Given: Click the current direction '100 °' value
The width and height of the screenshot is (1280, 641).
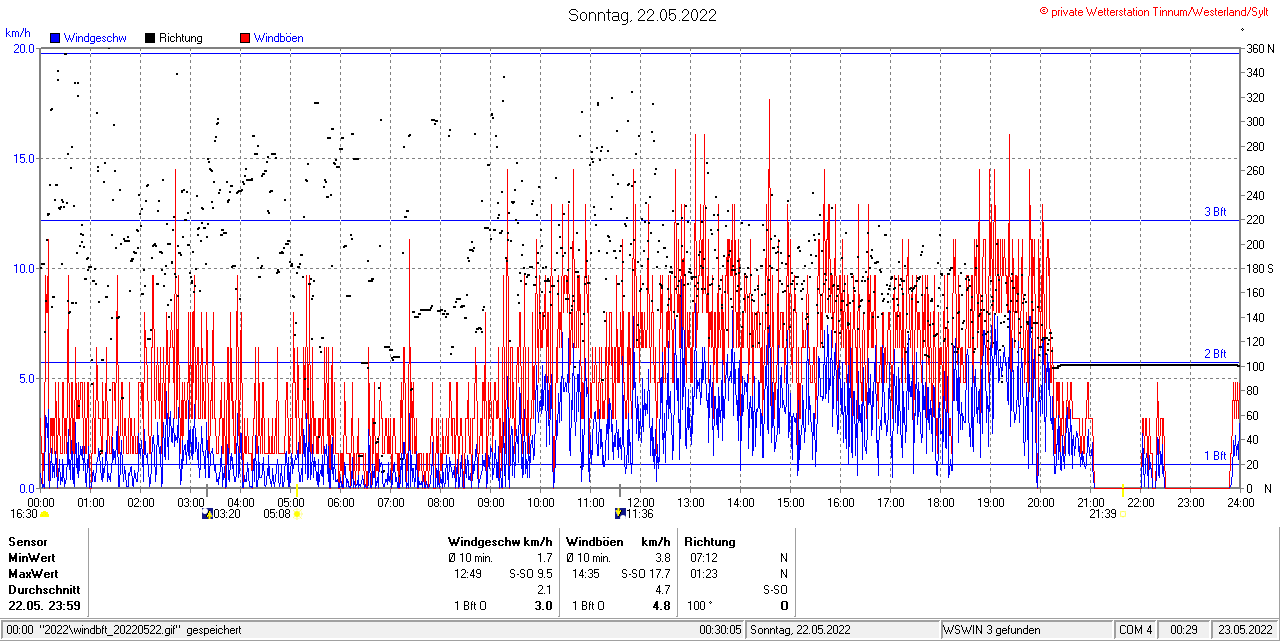Looking at the screenshot, I should (x=702, y=606).
